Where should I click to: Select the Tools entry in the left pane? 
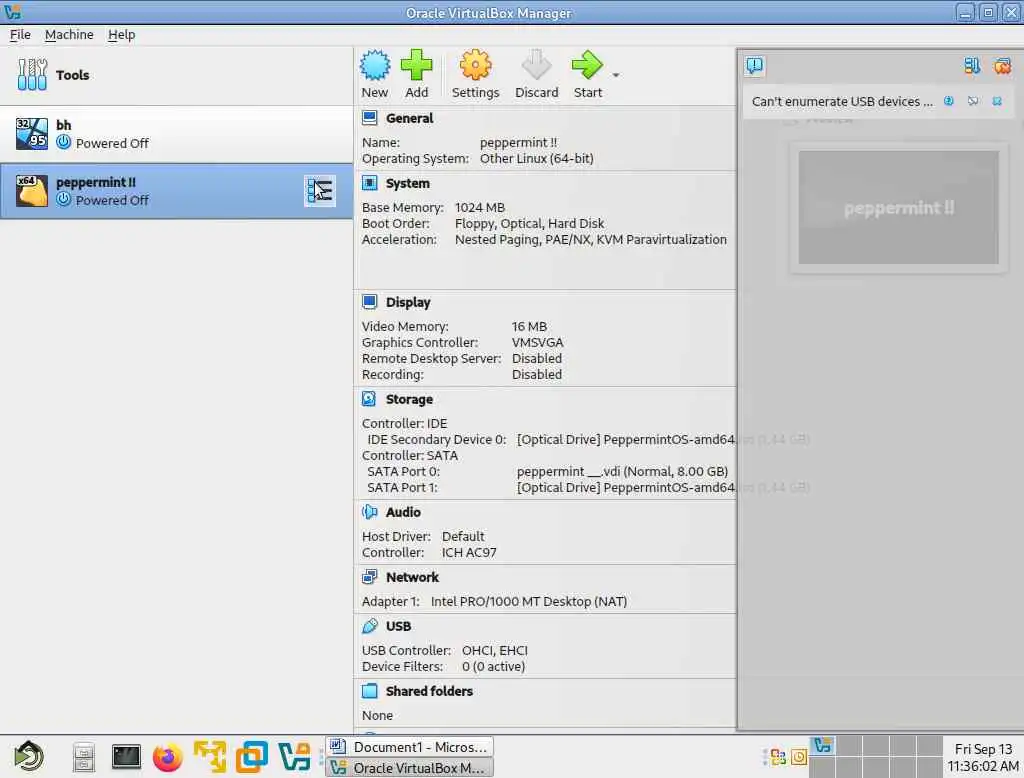[176, 75]
